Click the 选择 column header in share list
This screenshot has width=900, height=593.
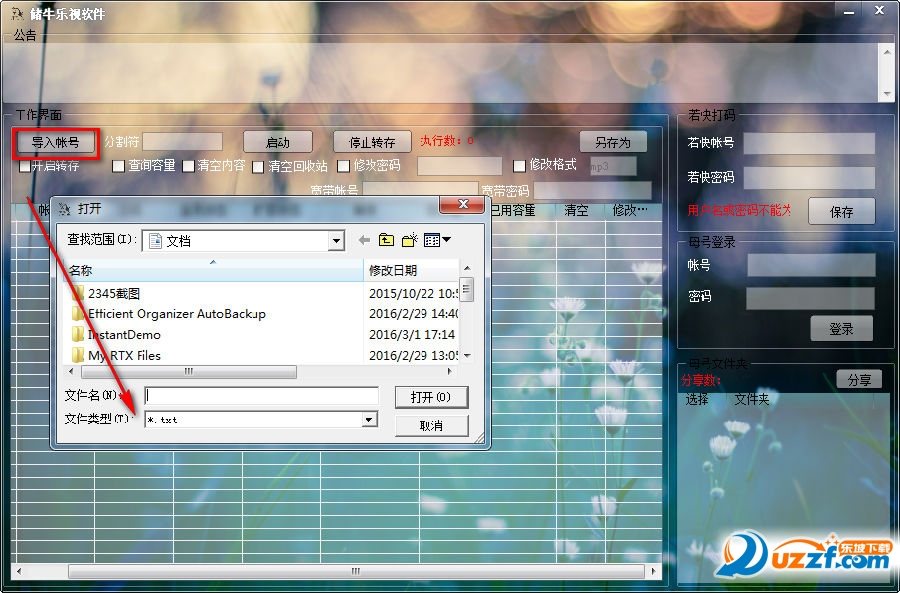coord(697,399)
